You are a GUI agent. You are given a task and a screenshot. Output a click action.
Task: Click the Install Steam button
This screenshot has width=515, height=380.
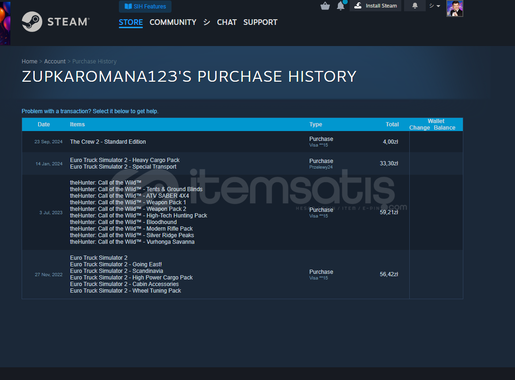[x=375, y=6]
